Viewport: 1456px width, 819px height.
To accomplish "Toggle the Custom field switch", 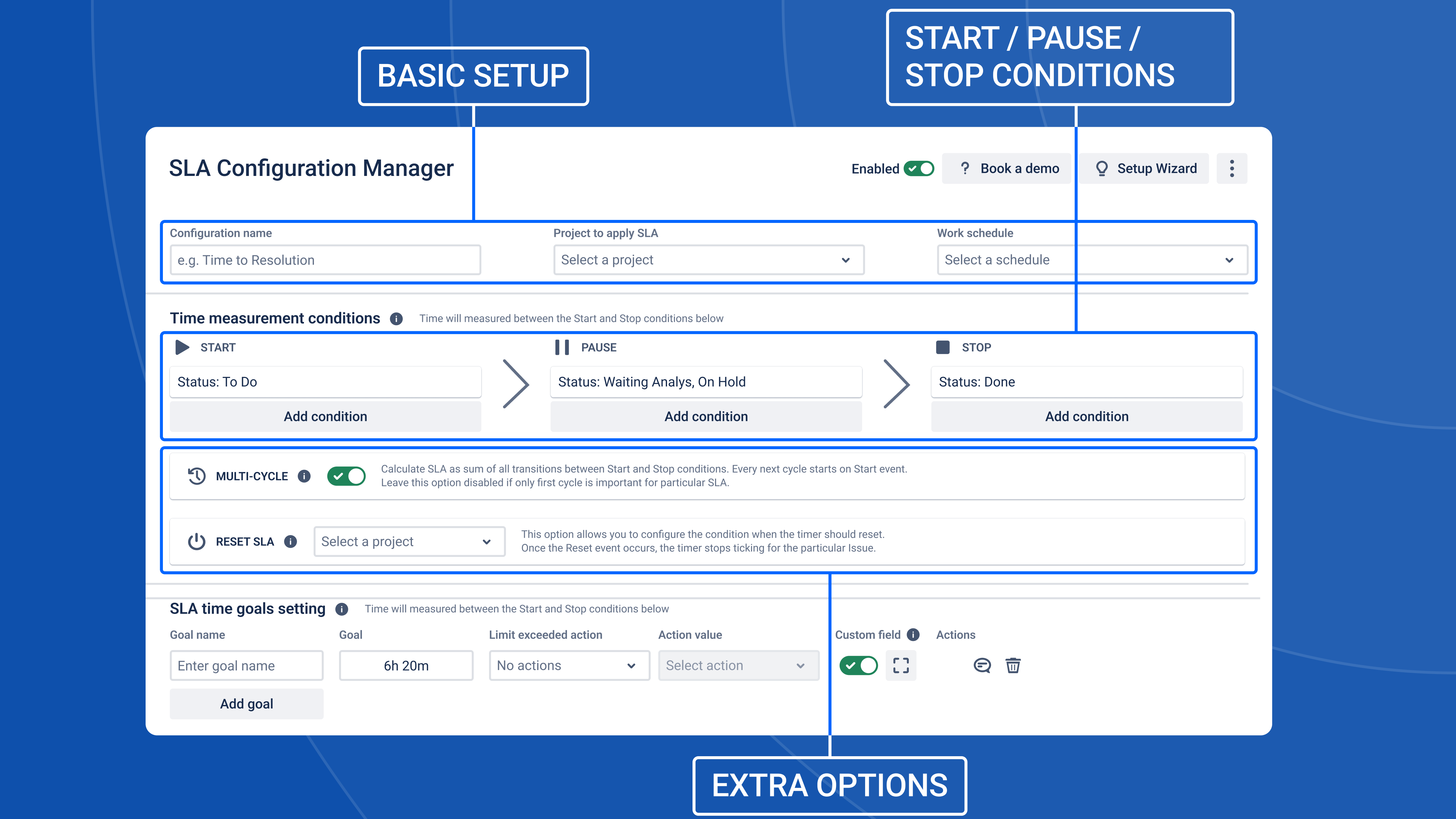I will [x=858, y=665].
